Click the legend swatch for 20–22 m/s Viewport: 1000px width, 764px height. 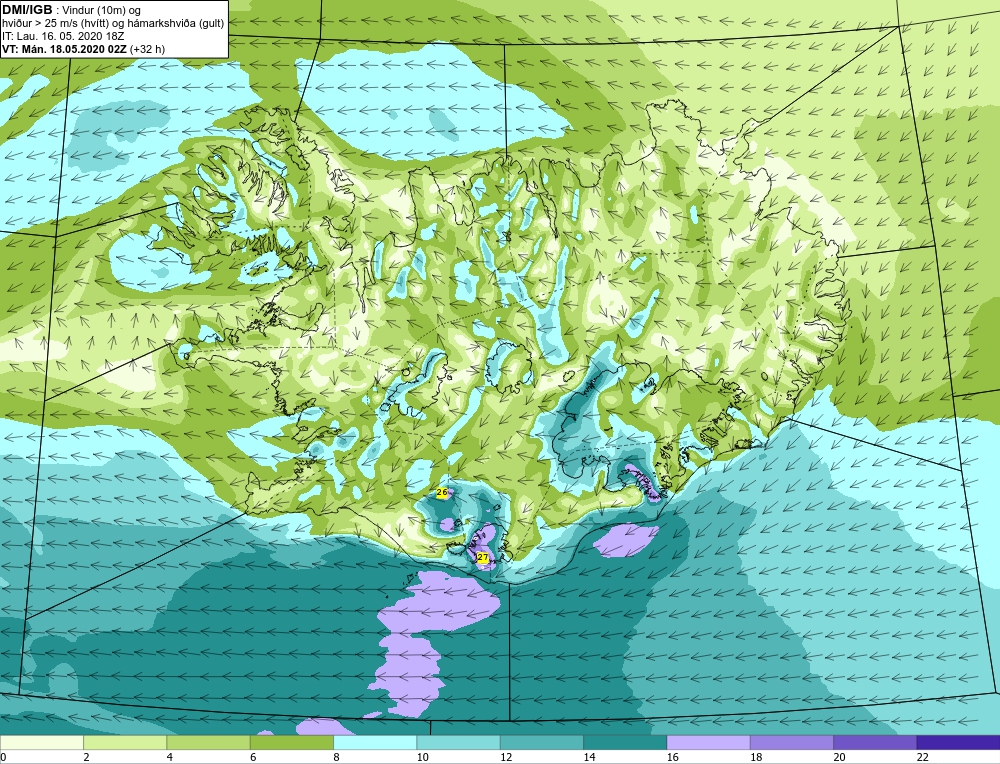(x=875, y=742)
